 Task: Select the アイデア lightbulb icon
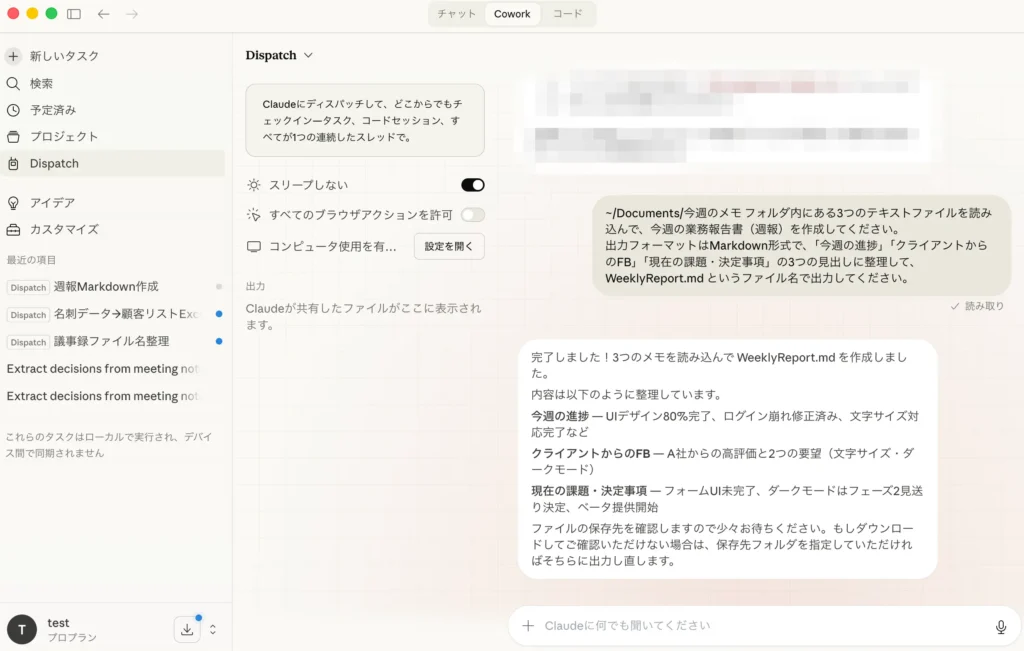[x=13, y=201]
